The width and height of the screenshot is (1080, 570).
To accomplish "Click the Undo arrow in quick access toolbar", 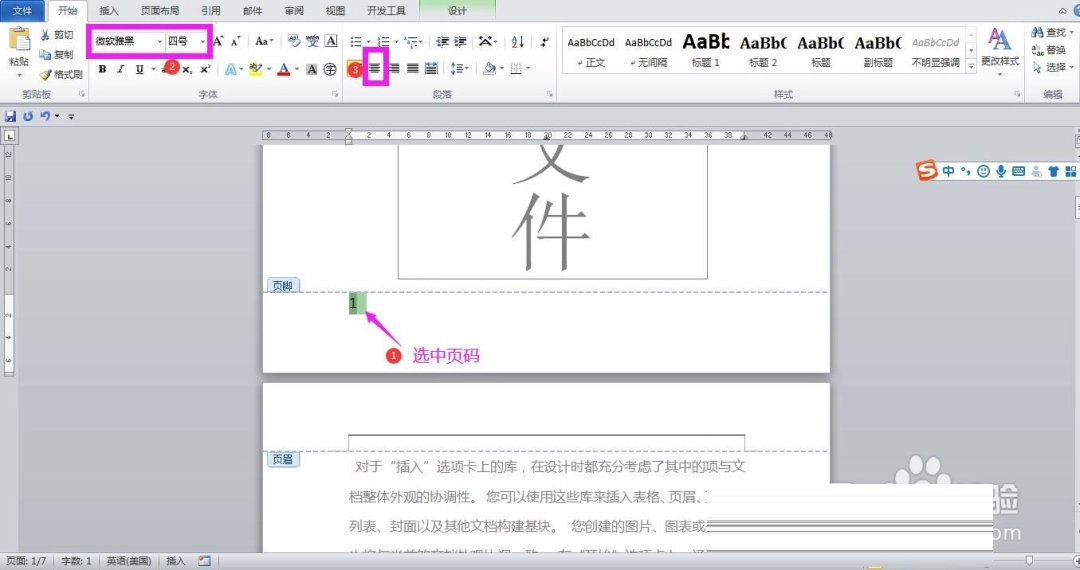I will click(45, 116).
